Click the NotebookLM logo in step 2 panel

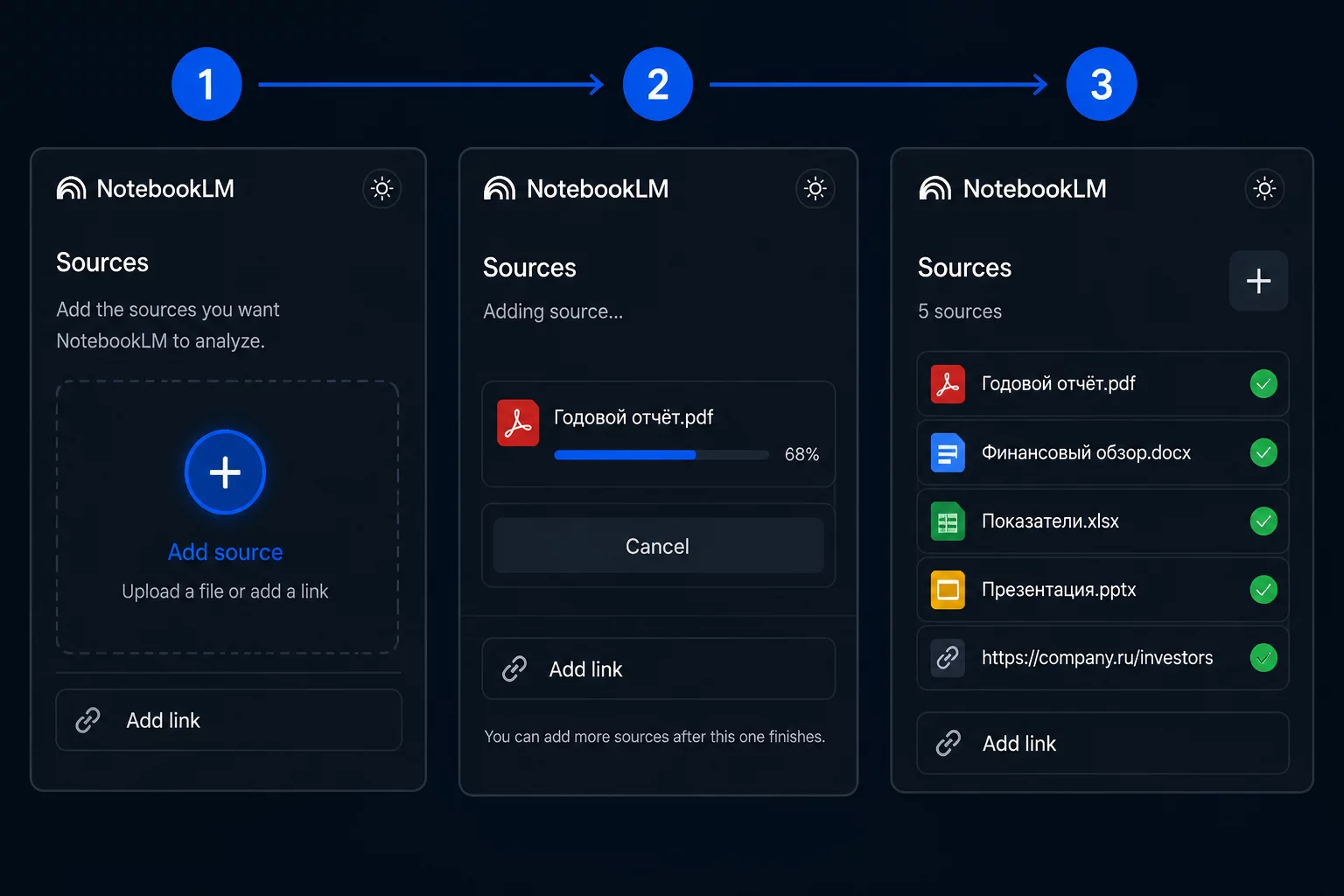pos(576,188)
